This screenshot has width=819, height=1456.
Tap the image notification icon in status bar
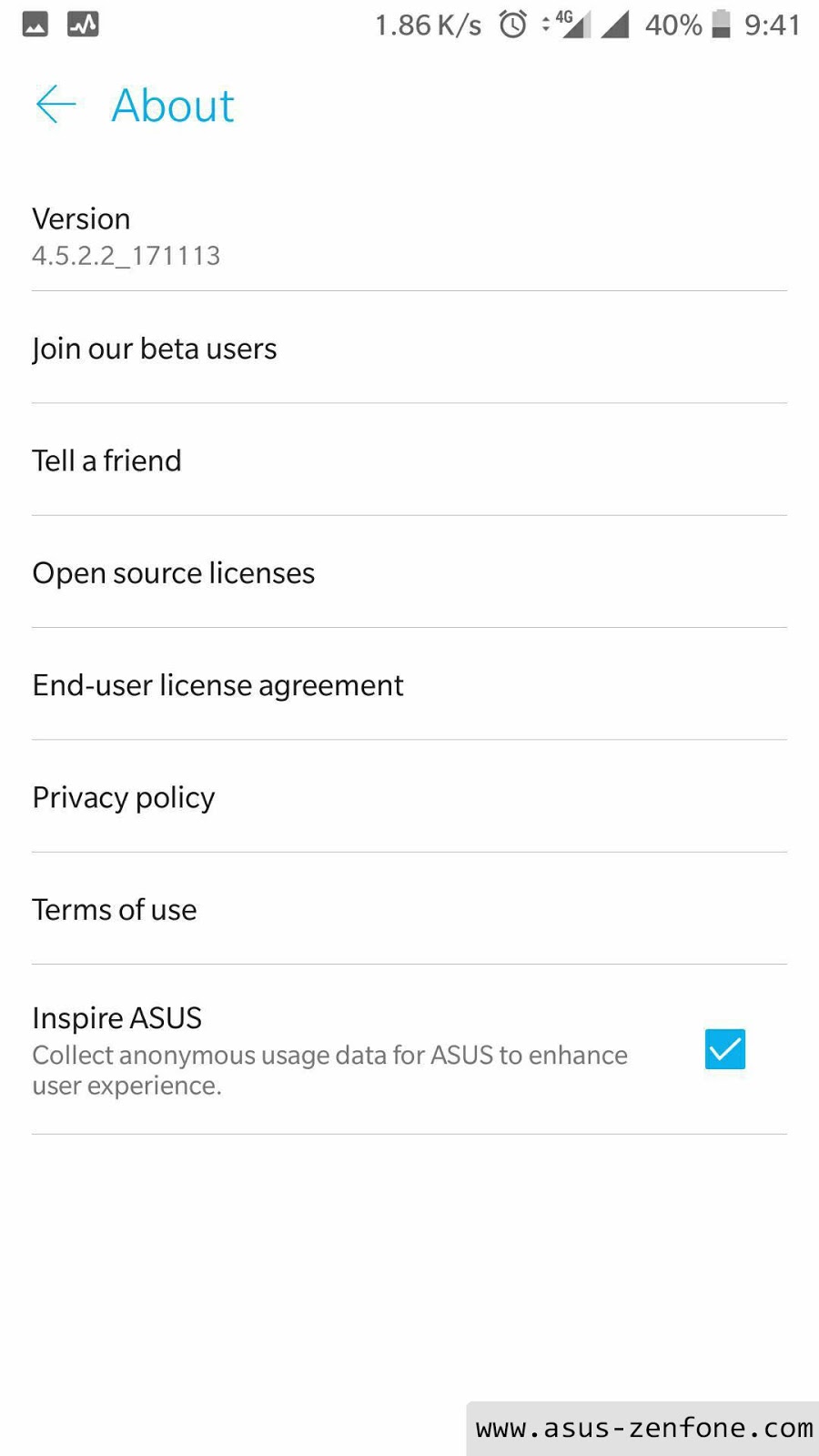(x=35, y=25)
